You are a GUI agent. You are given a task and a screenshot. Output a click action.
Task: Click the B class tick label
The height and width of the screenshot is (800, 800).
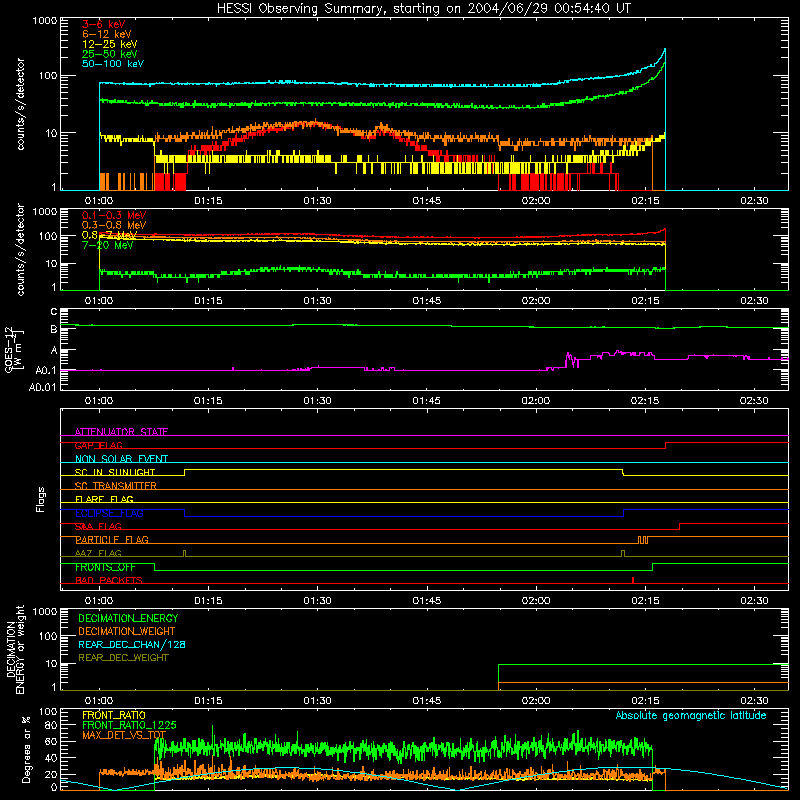click(54, 330)
